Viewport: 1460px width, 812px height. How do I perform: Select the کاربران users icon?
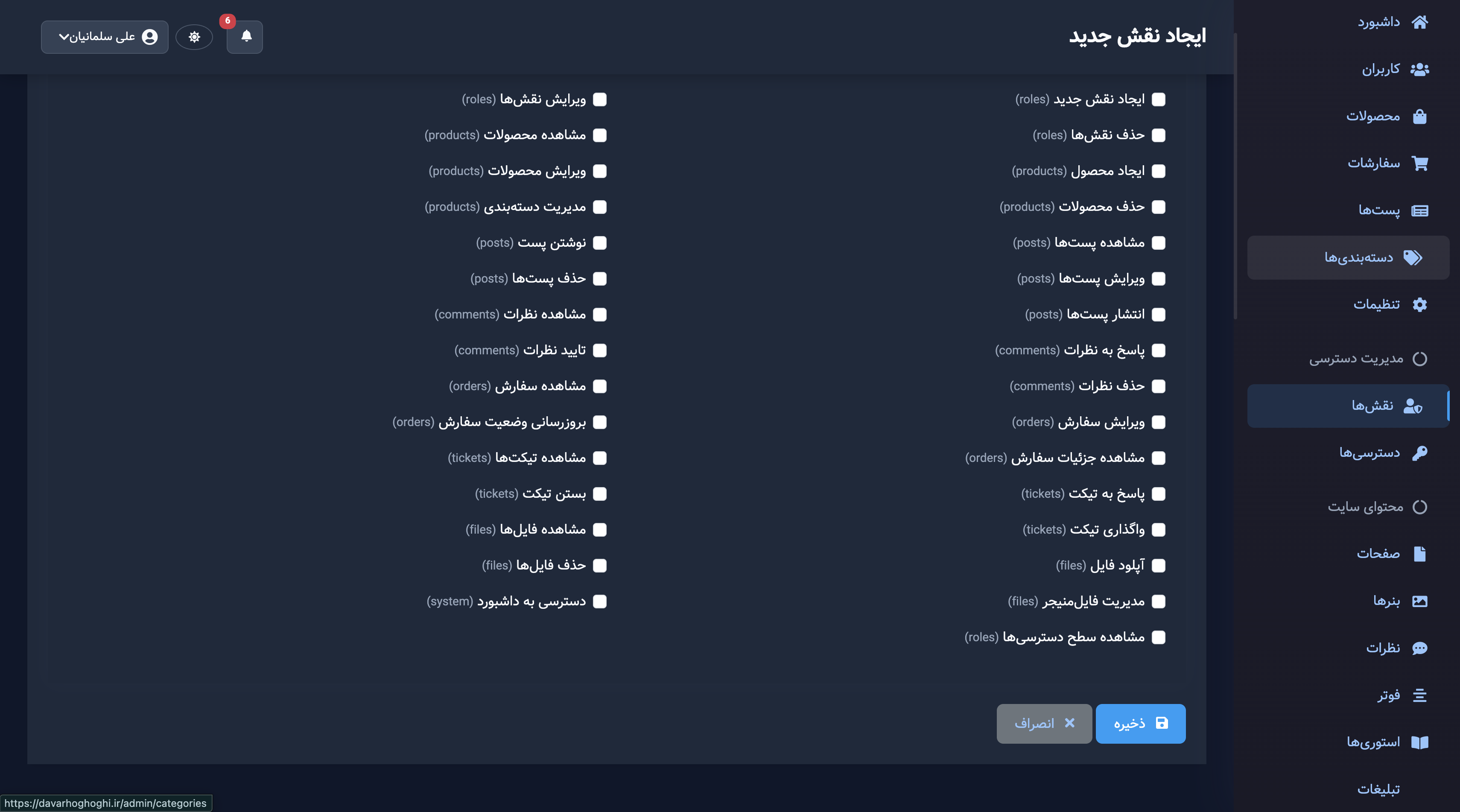[x=1420, y=69]
